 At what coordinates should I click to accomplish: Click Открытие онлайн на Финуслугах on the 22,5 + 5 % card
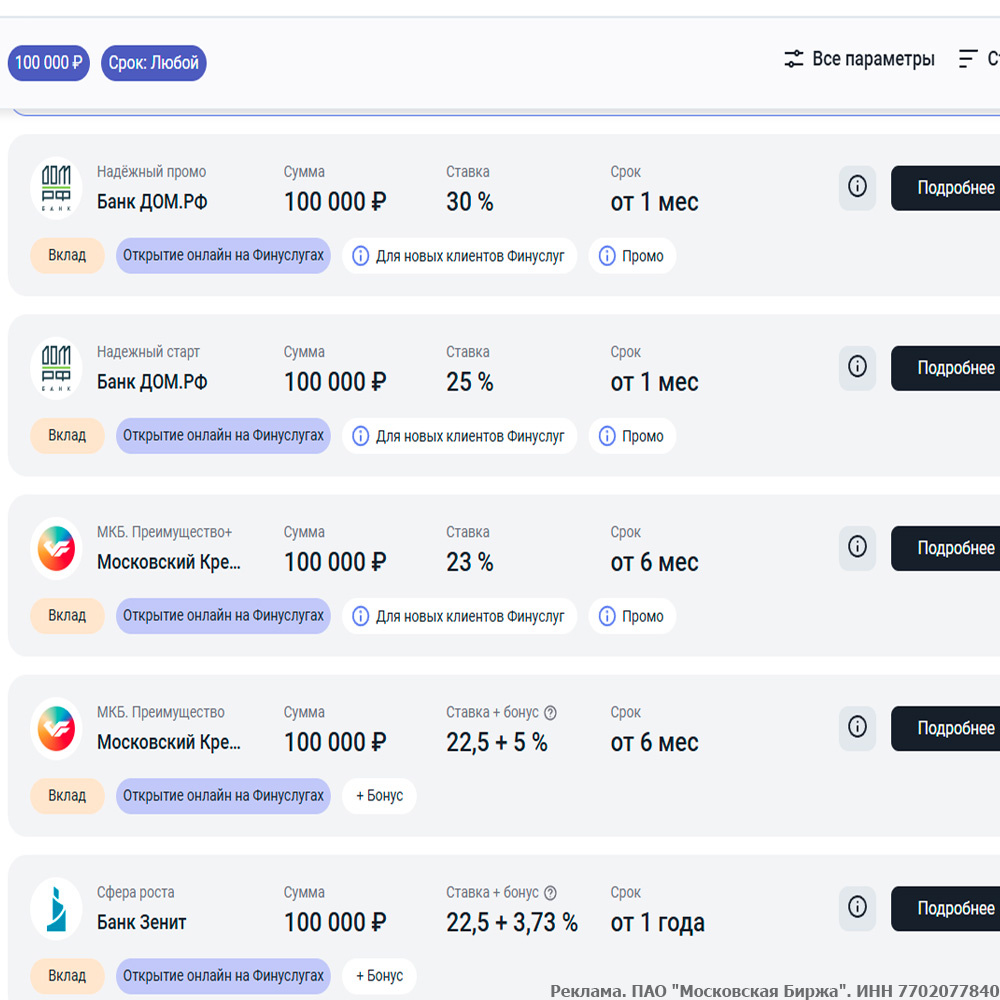(223, 796)
